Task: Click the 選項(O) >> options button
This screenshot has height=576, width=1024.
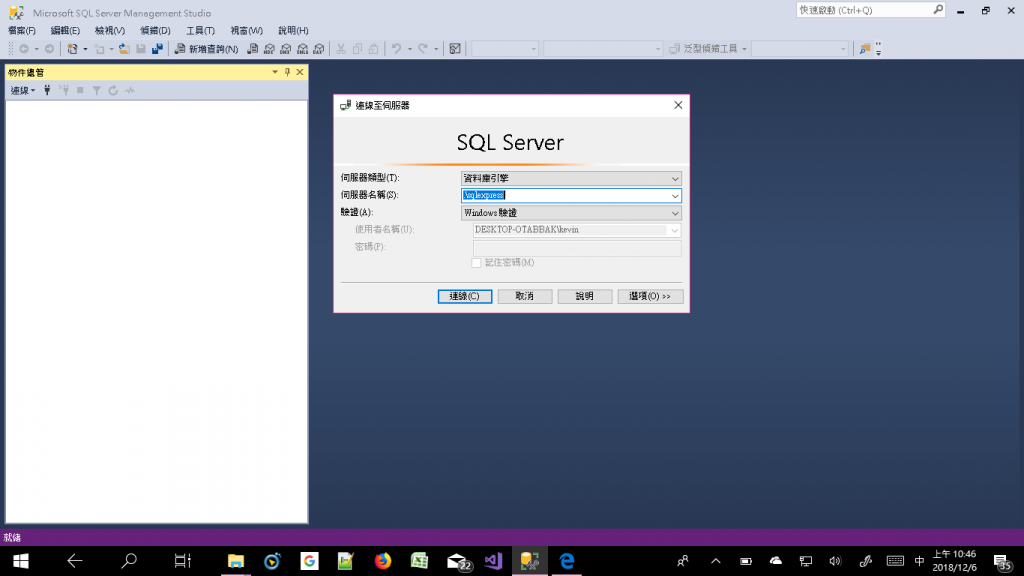Action: [650, 296]
